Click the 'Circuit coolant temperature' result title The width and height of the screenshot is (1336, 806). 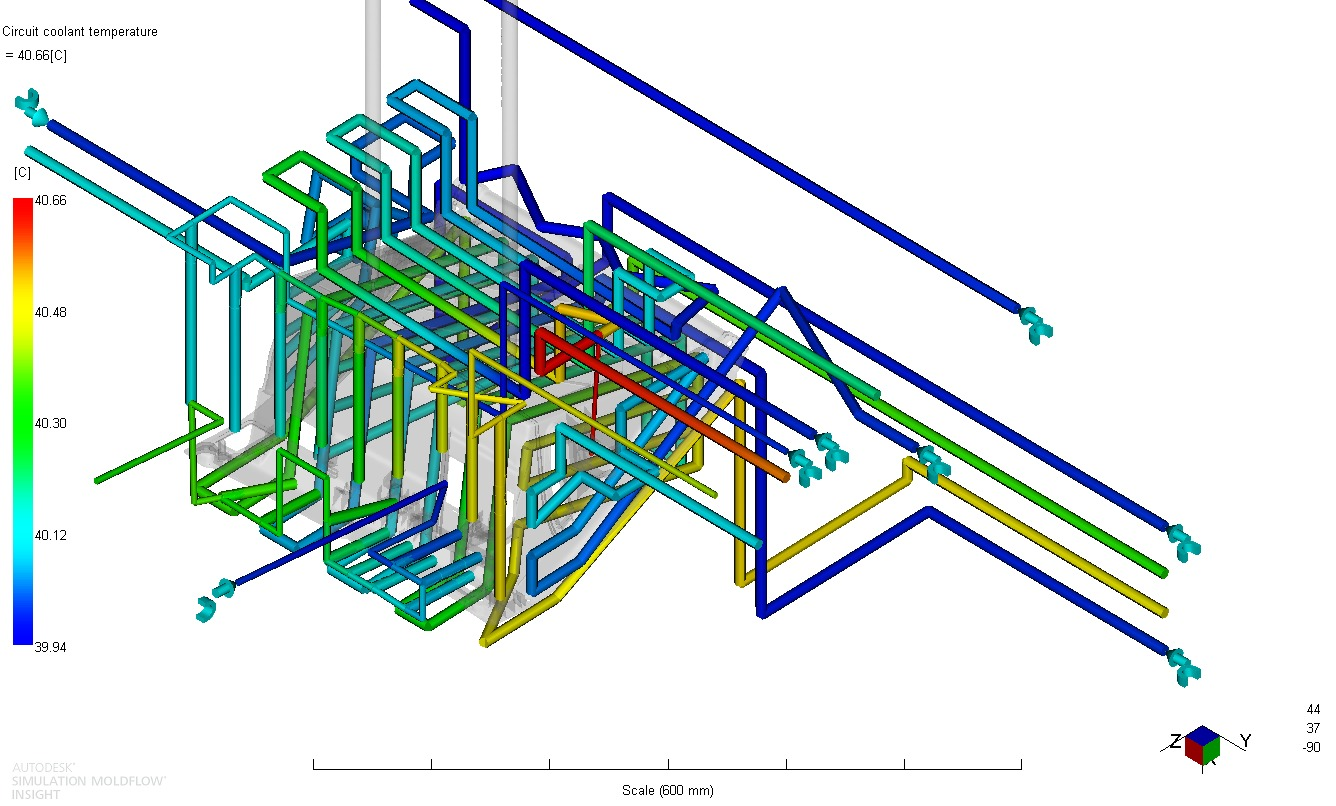click(x=80, y=32)
